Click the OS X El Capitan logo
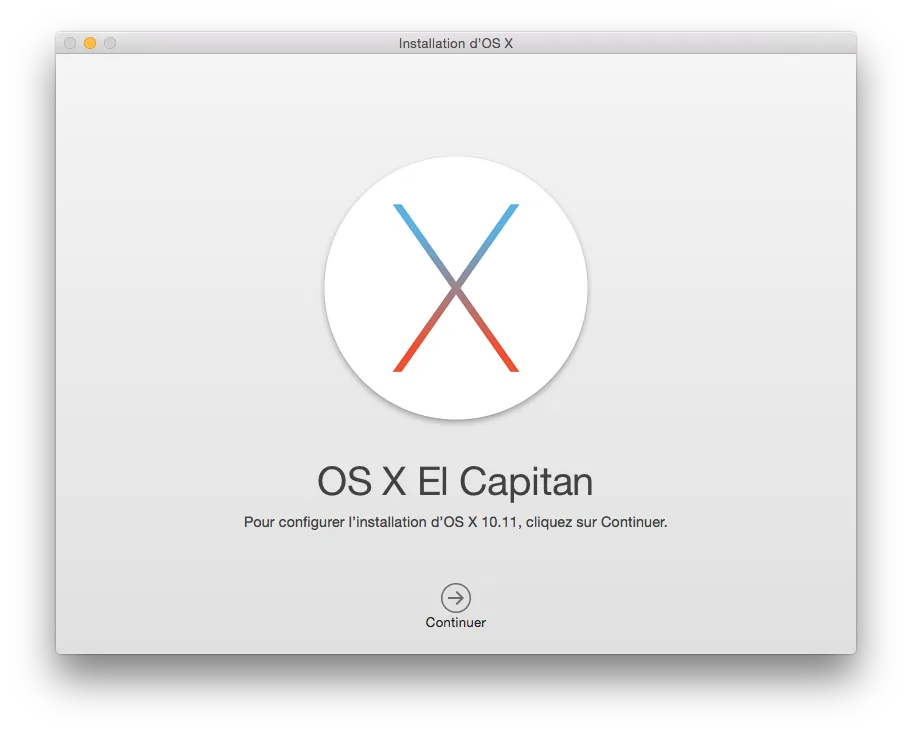 (x=456, y=288)
